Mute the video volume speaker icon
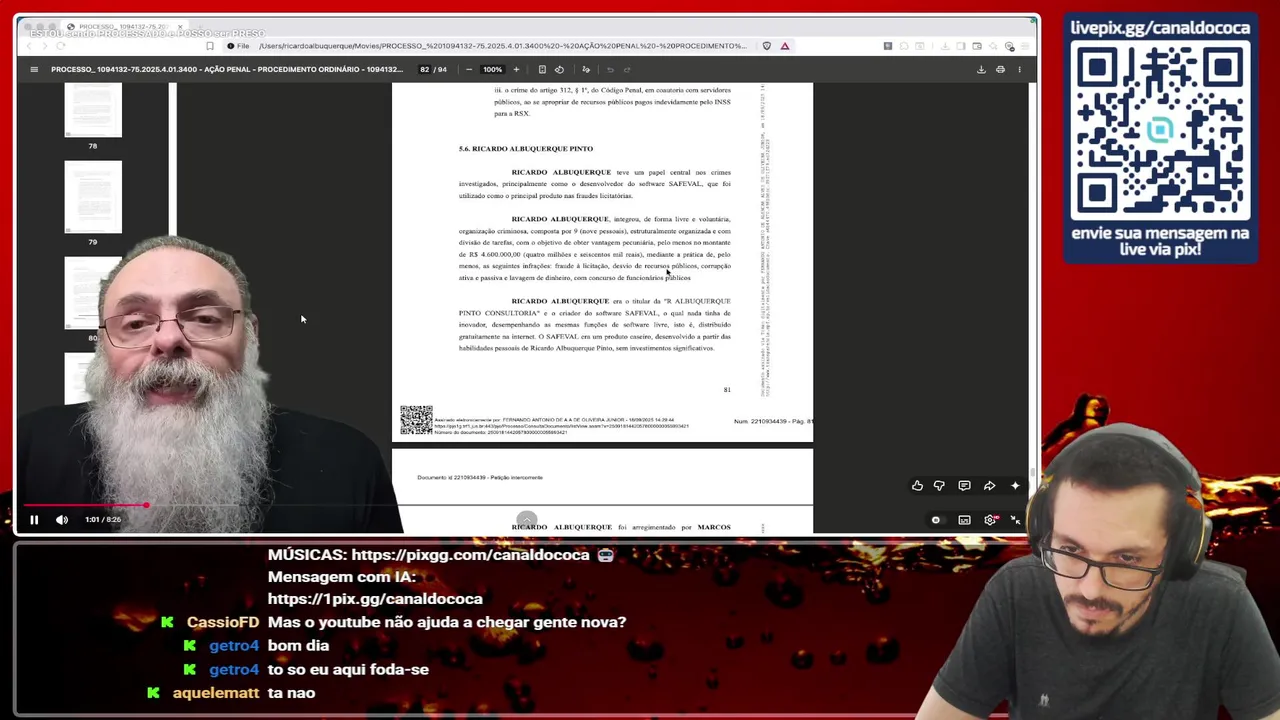The image size is (1280, 720). 62,519
